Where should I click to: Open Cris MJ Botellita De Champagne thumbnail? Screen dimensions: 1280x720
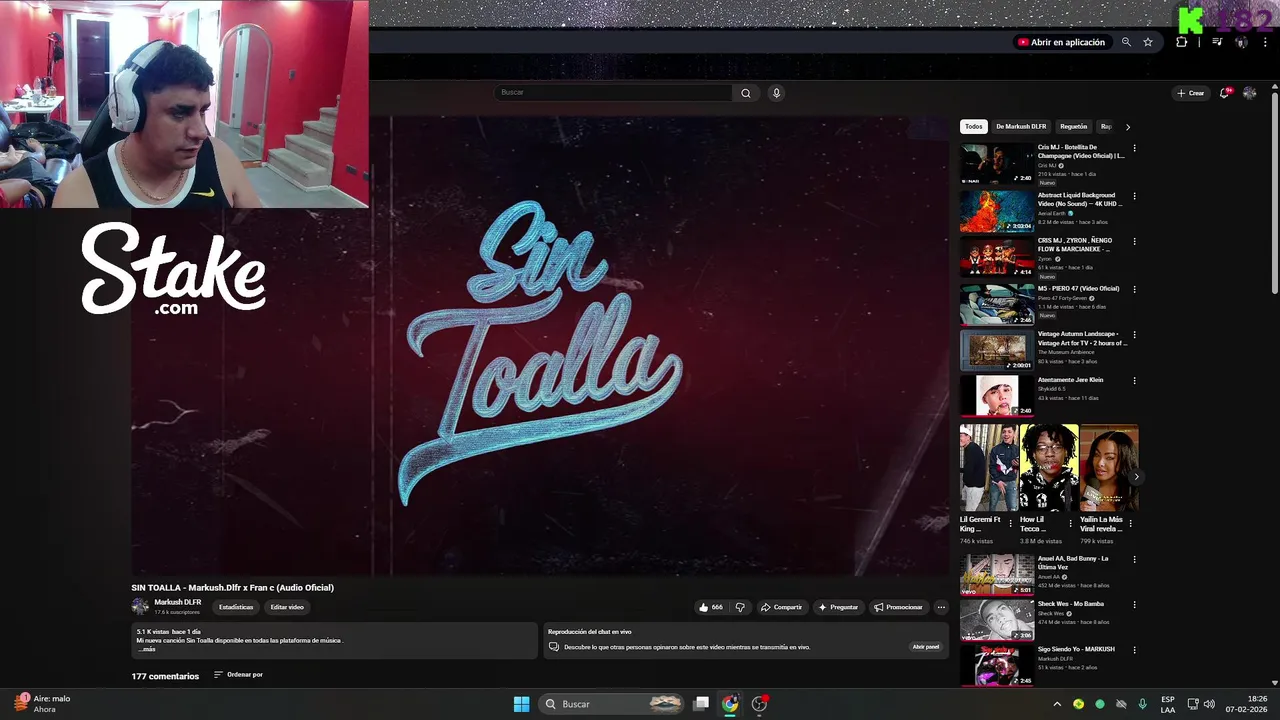997,164
